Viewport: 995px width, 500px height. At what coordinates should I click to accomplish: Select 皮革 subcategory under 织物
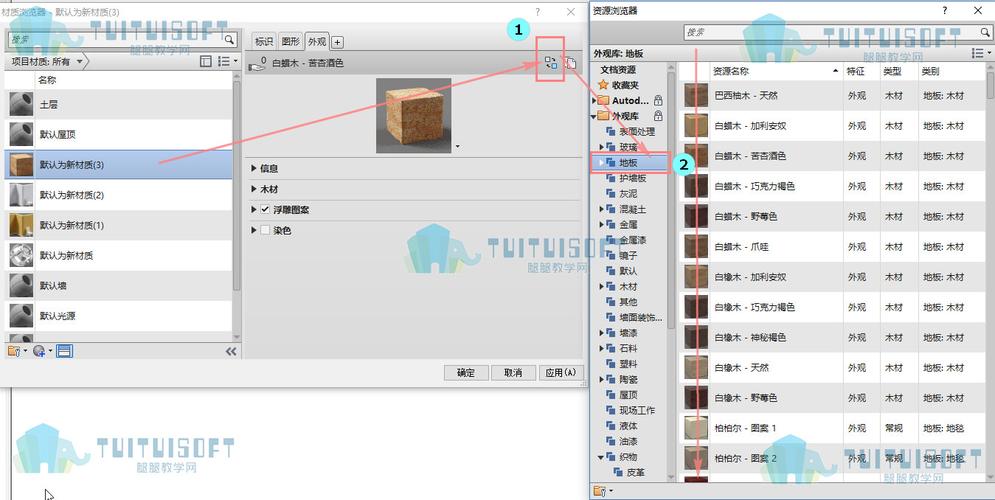coord(635,473)
